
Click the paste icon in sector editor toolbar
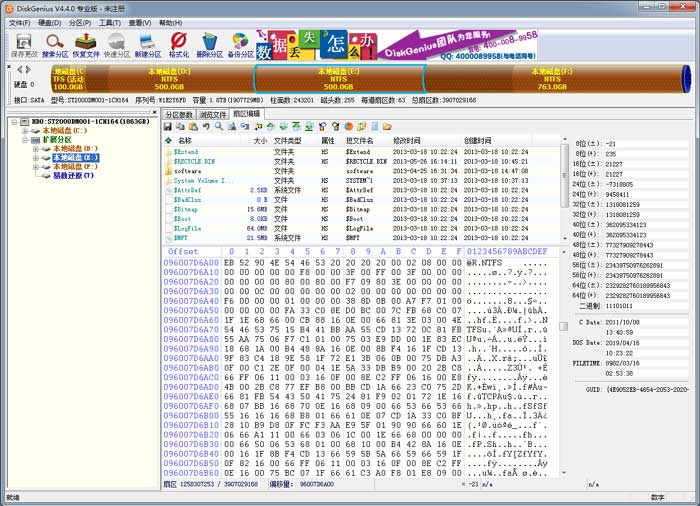pyautogui.click(x=193, y=127)
